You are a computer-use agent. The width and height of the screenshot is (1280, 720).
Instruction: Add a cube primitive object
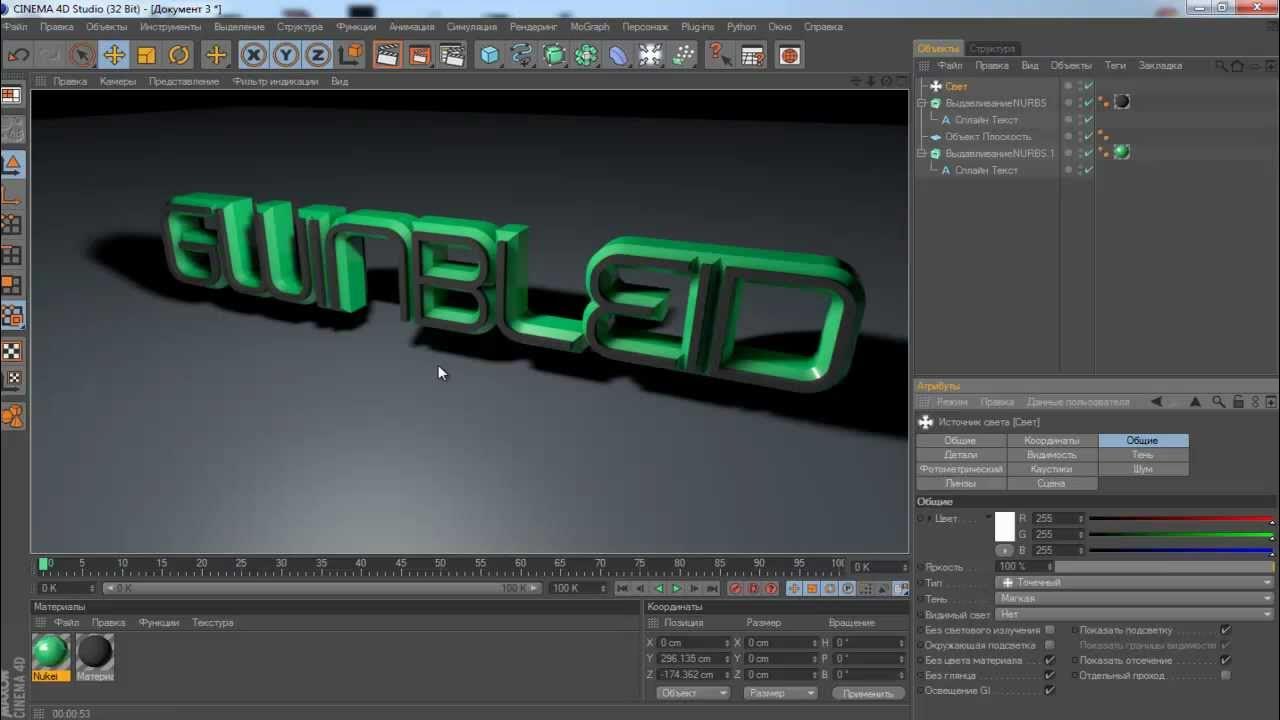(490, 56)
